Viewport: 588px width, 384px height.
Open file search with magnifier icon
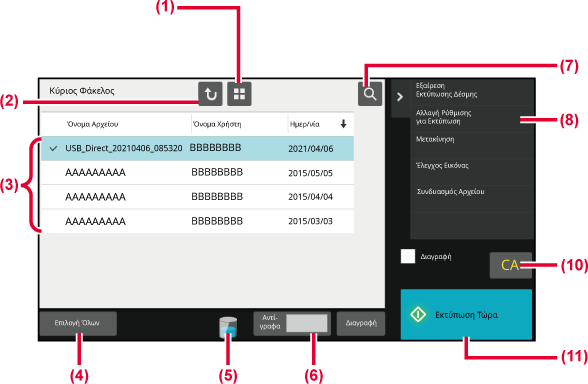370,94
